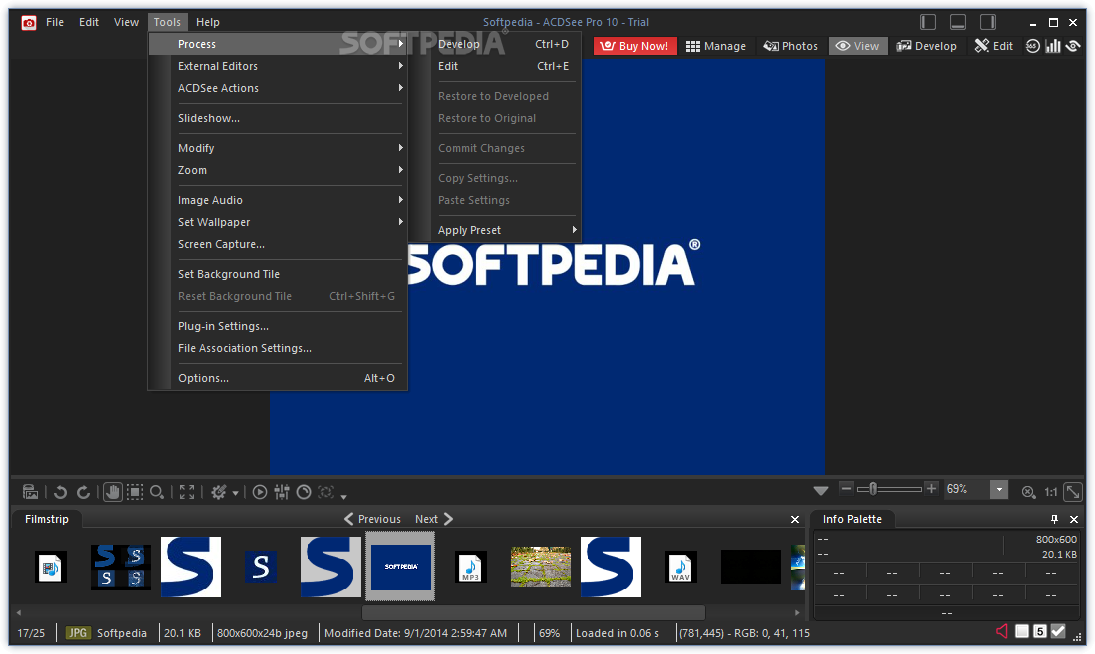Go to the Next filmstrip image
This screenshot has height=654, width=1095.
pyautogui.click(x=434, y=519)
